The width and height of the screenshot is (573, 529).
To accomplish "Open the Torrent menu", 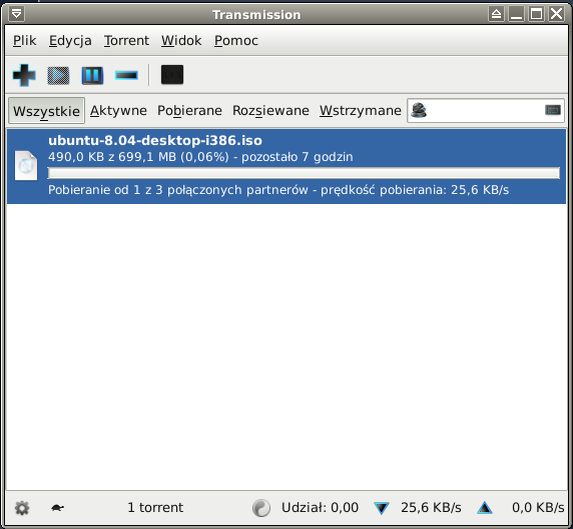I will pos(126,41).
